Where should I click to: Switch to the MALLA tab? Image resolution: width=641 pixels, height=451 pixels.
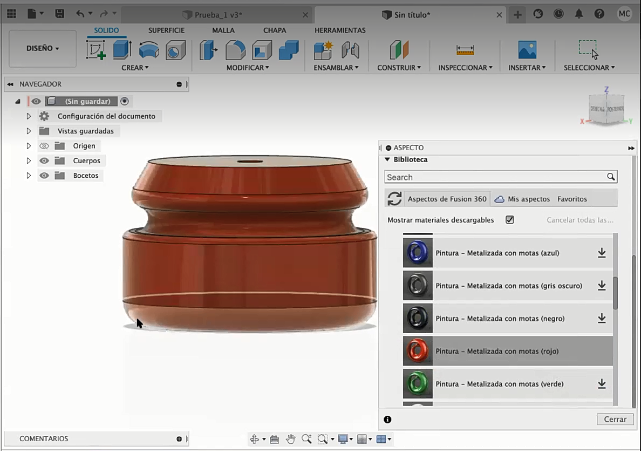[x=223, y=30]
